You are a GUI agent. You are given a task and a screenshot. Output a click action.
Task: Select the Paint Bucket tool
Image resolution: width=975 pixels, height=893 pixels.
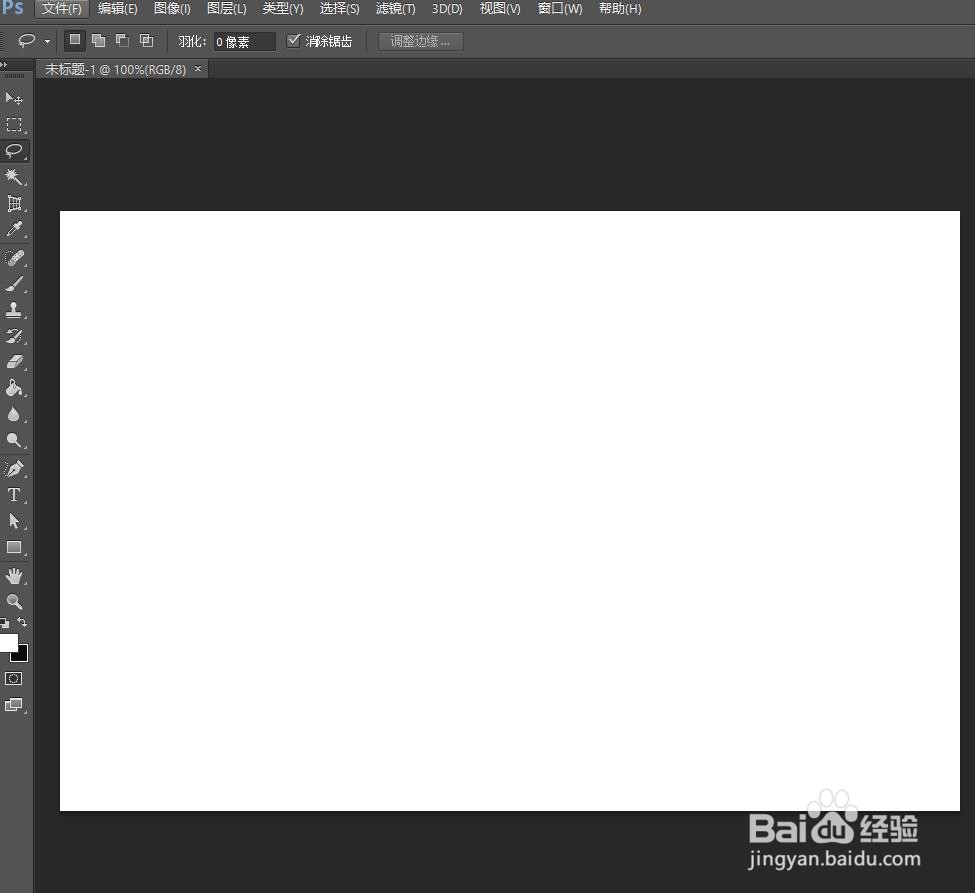[x=14, y=388]
